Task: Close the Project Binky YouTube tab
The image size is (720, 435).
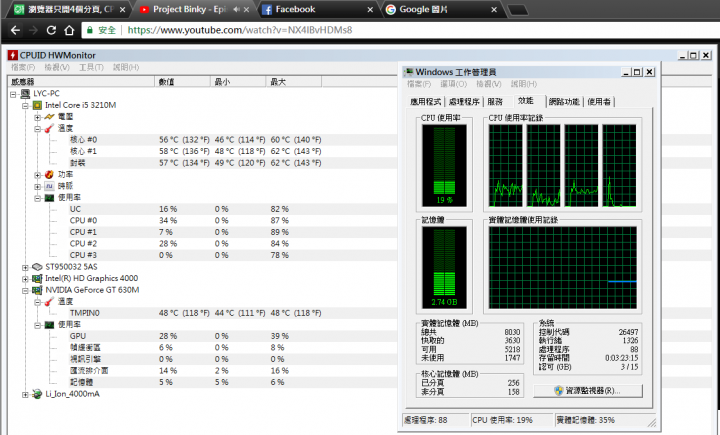Action: (247, 9)
